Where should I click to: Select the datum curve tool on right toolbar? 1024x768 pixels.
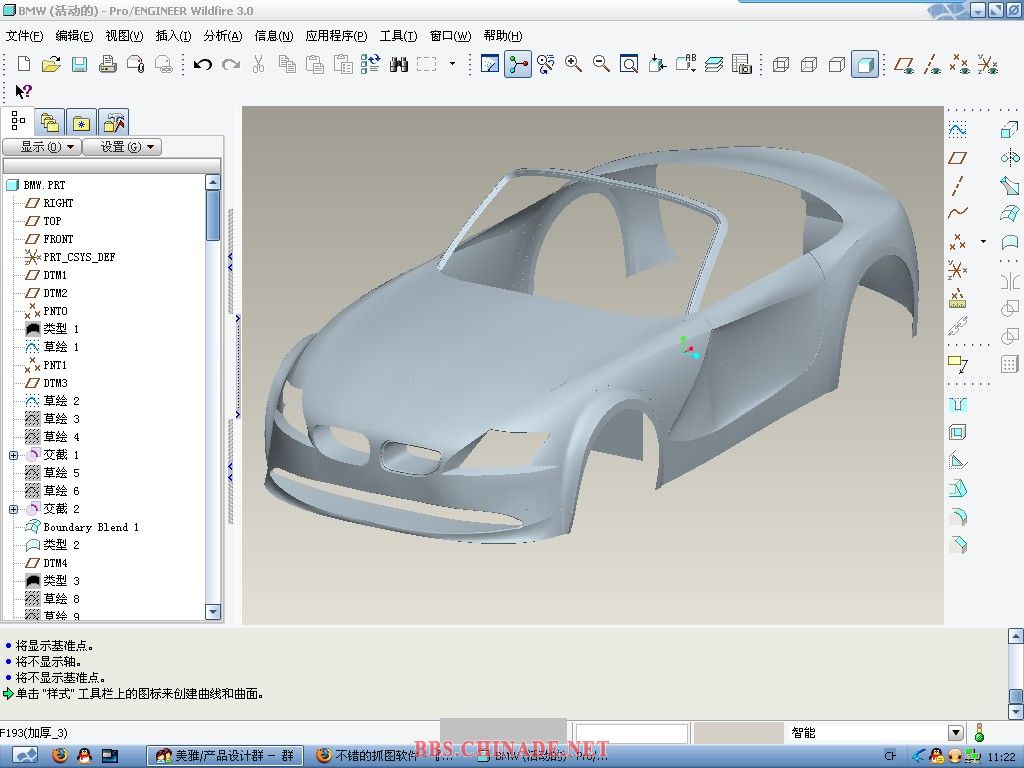[957, 213]
